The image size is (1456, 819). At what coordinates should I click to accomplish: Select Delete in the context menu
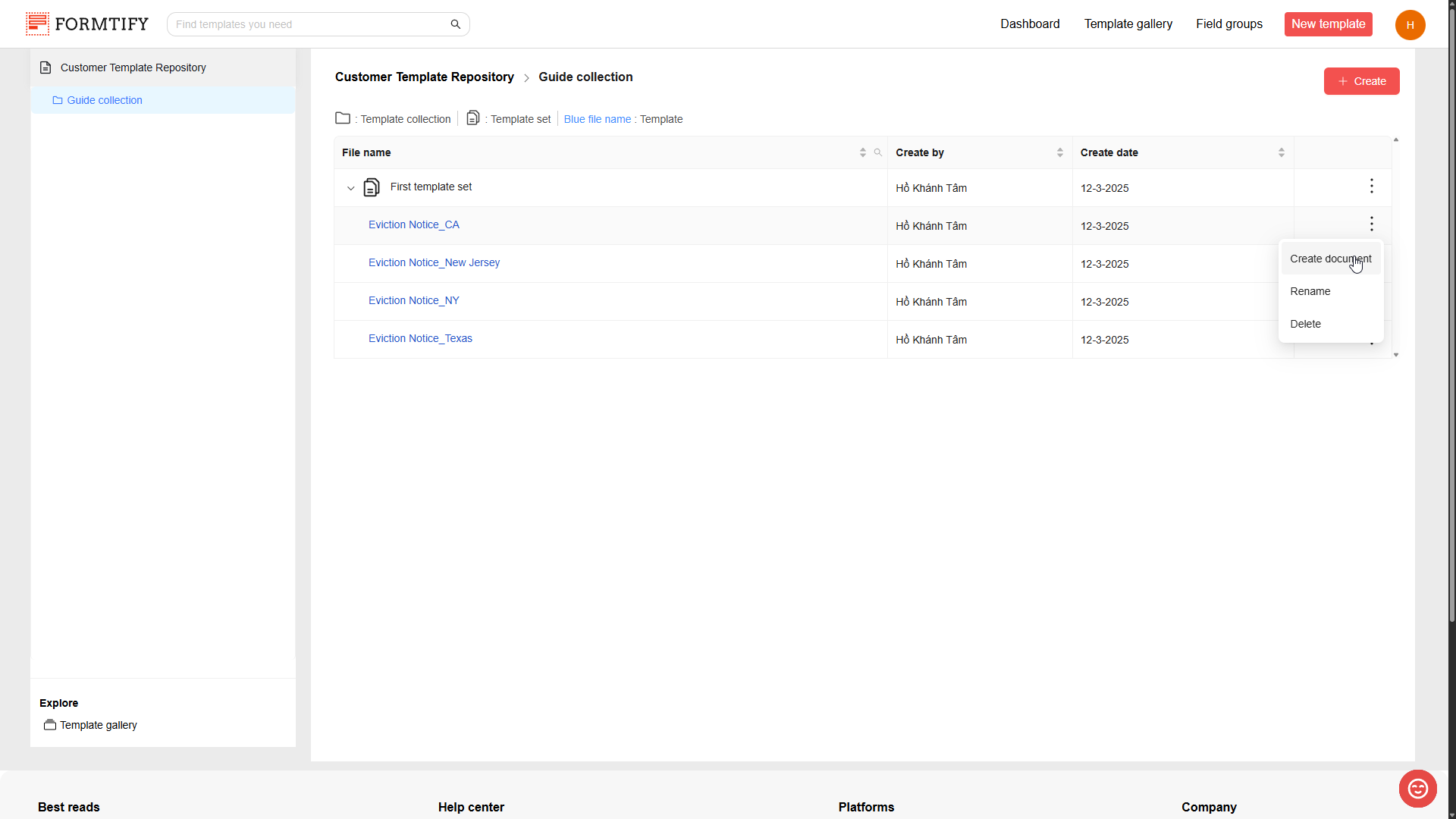tap(1306, 325)
